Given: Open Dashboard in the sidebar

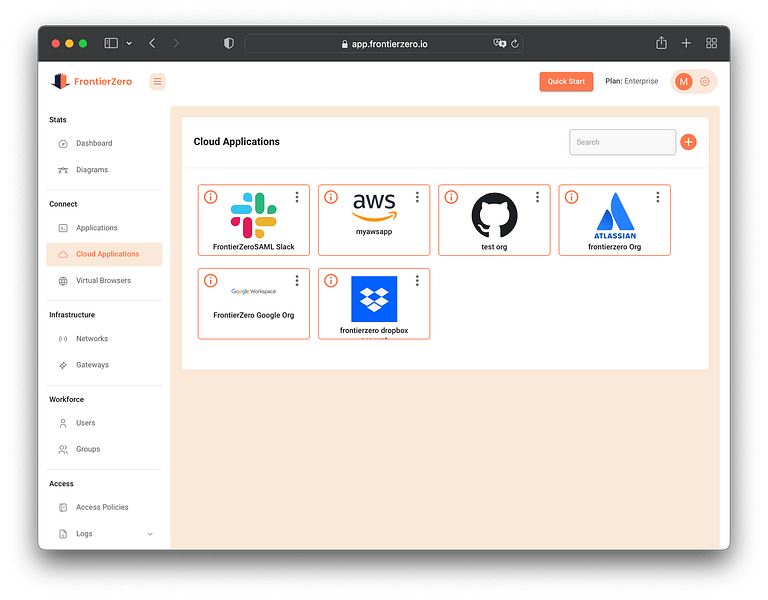Looking at the screenshot, I should click(x=104, y=144).
